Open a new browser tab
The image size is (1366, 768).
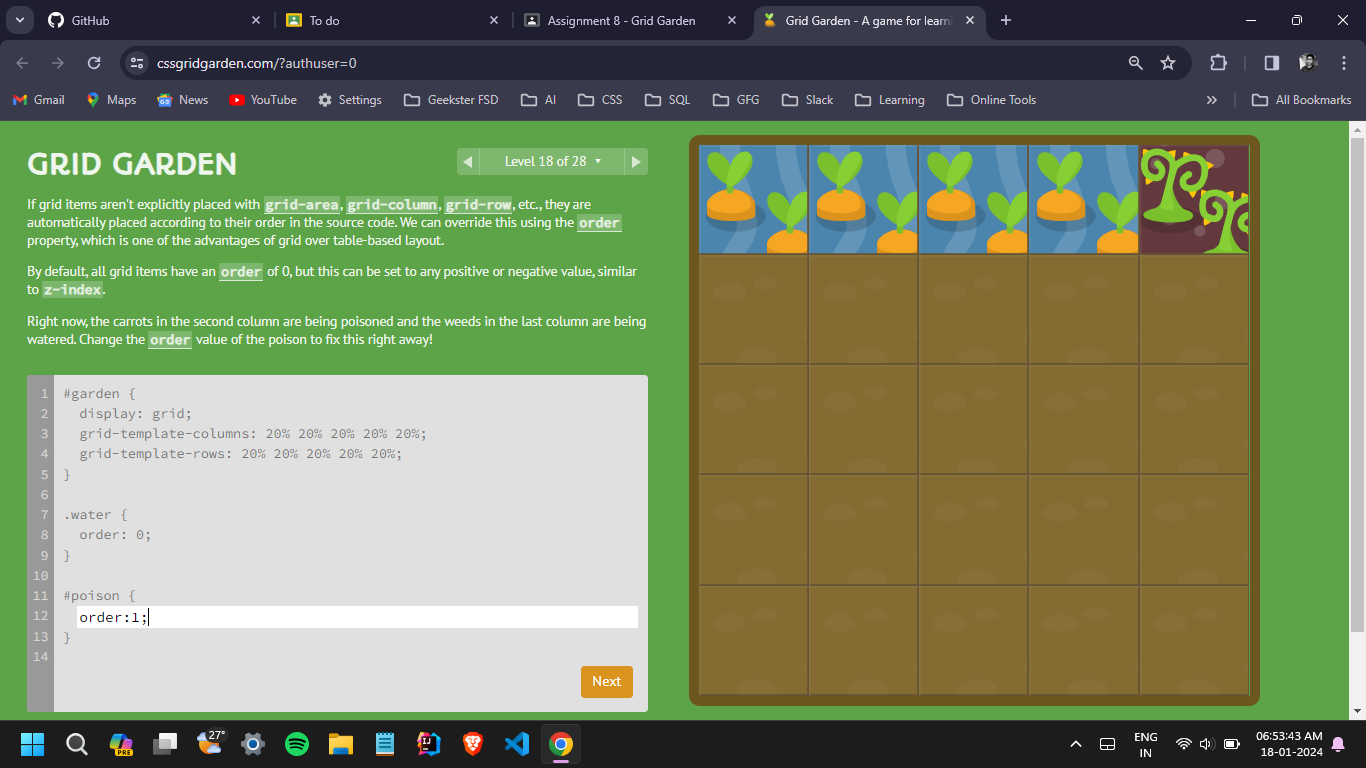[x=1006, y=20]
